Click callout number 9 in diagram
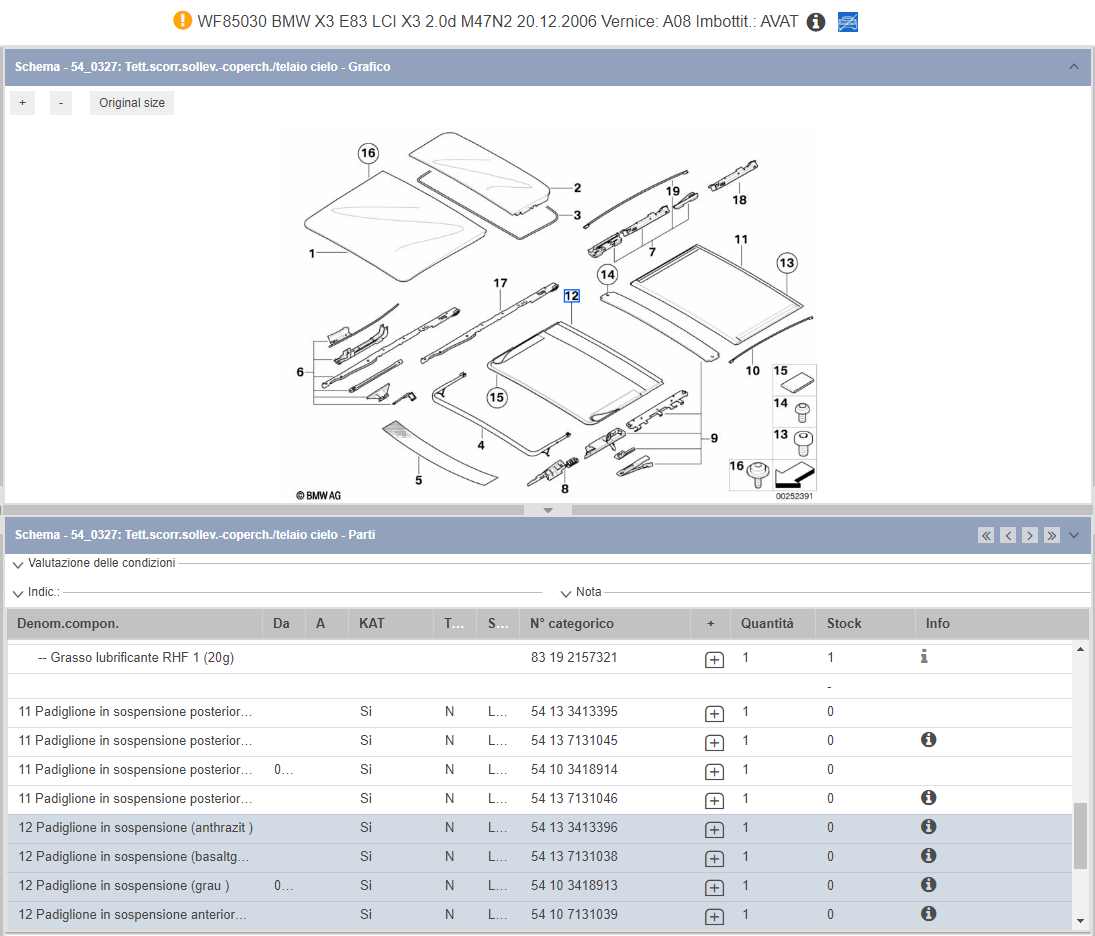 [x=714, y=438]
